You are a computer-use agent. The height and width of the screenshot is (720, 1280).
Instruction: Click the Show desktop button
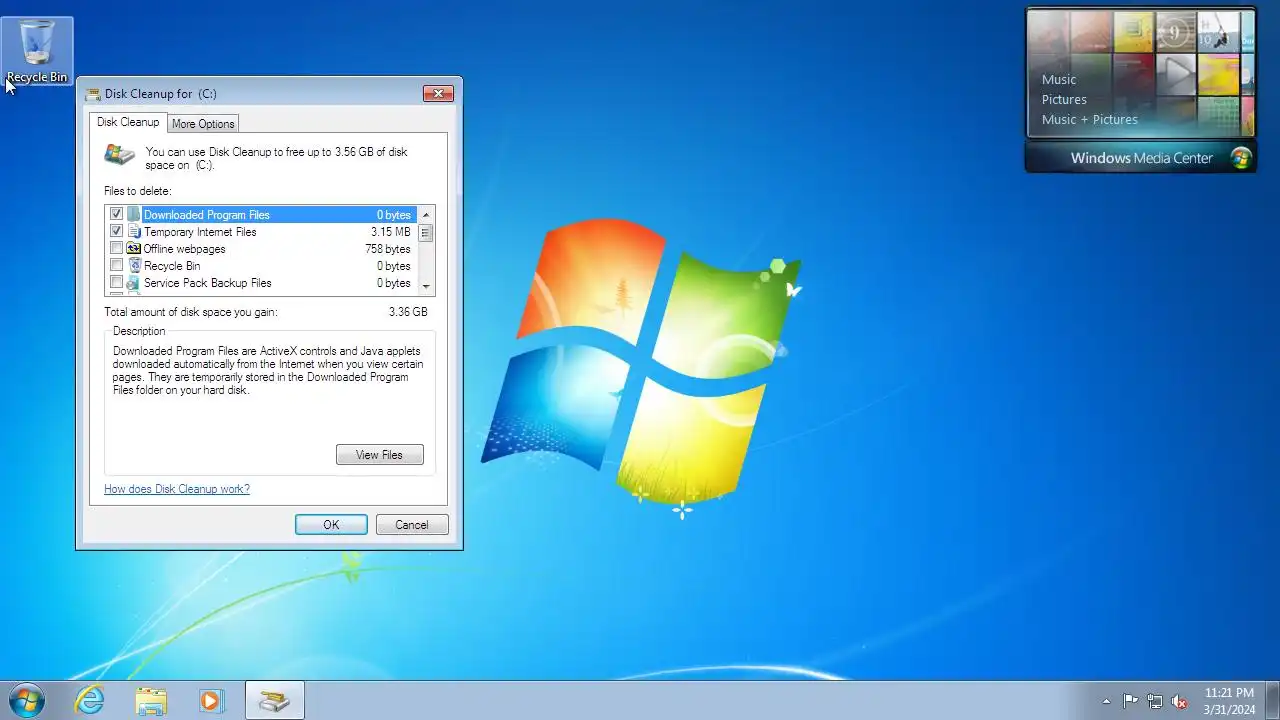[x=1272, y=700]
